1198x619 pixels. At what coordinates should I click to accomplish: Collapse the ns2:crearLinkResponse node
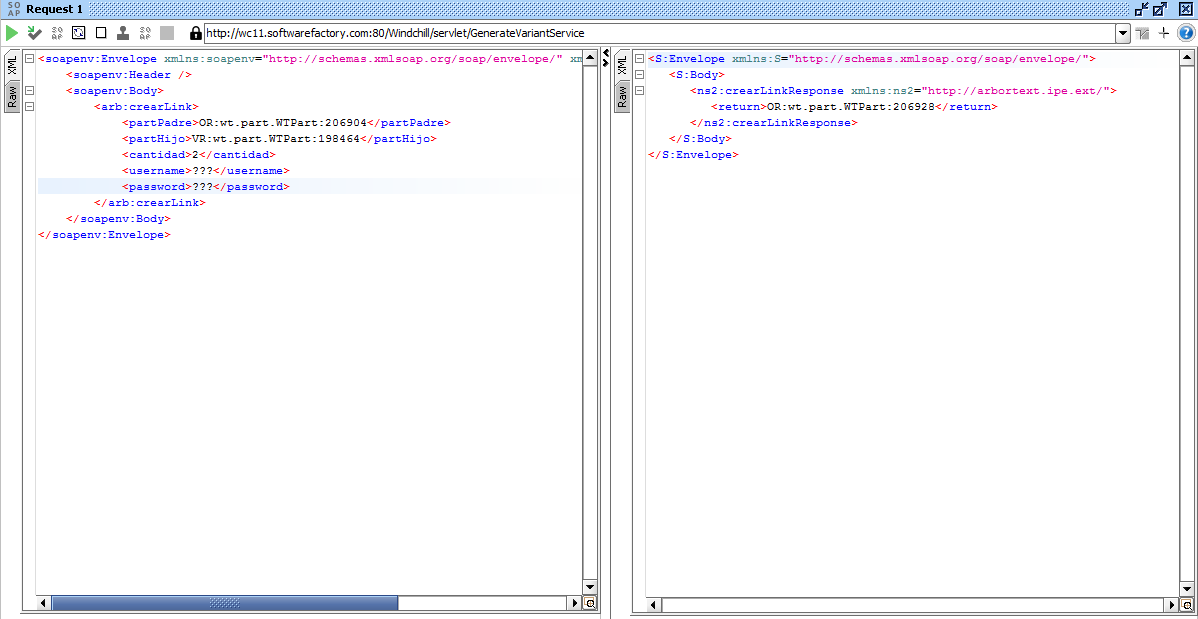coord(639,91)
